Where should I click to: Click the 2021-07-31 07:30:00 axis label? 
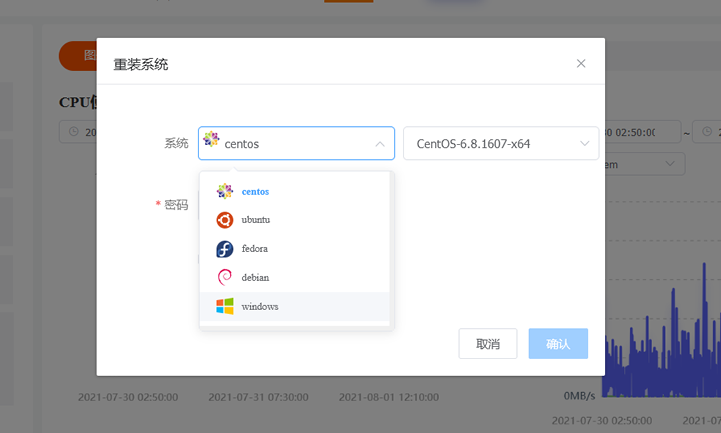point(258,397)
